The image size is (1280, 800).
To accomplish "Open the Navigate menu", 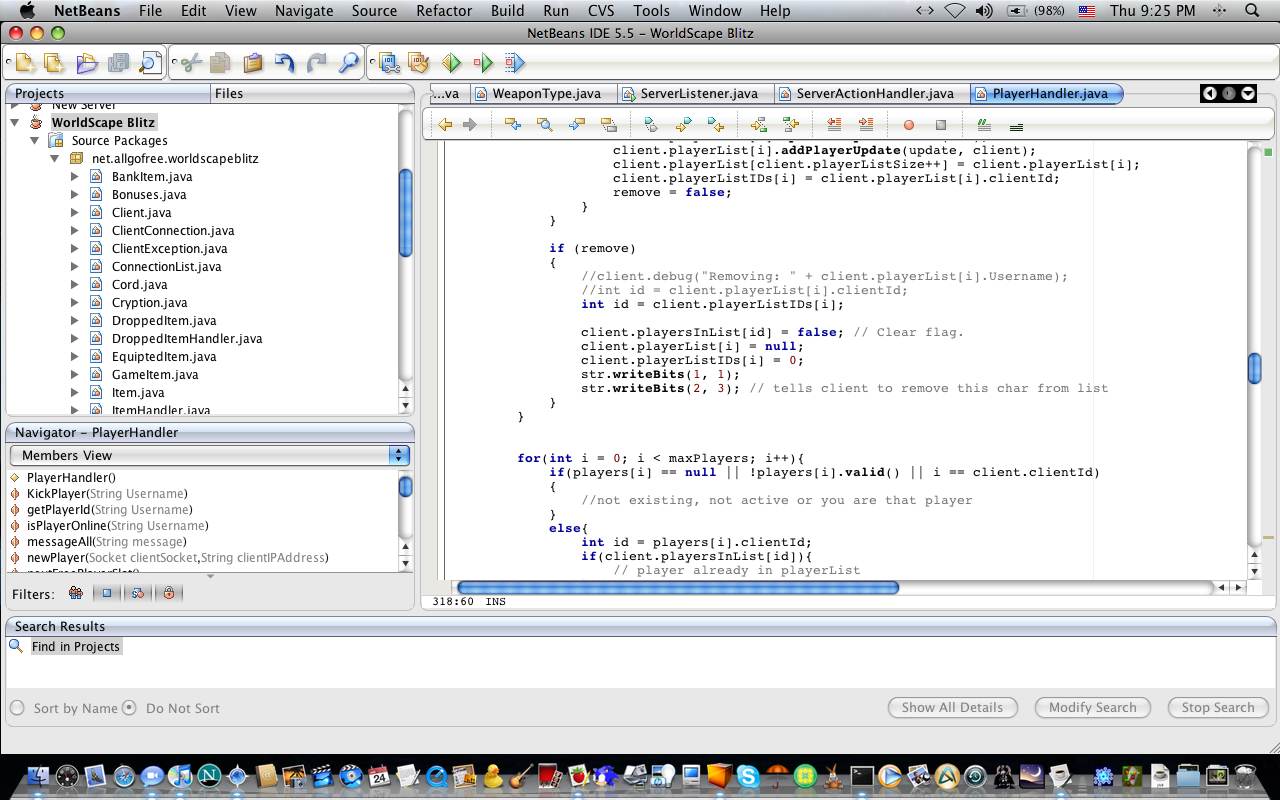I will point(304,10).
